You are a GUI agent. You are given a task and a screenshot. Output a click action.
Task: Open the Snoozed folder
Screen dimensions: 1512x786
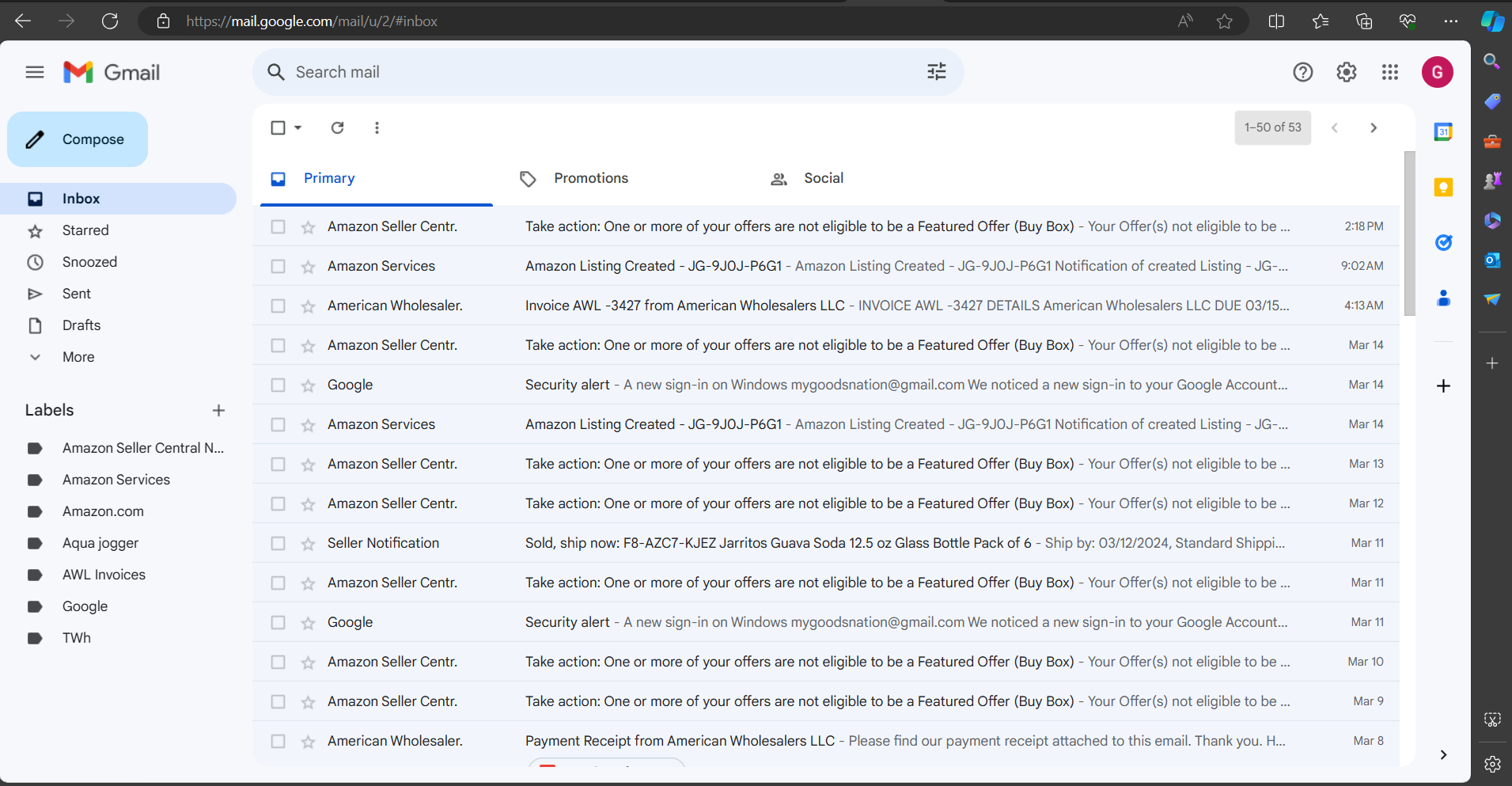click(89, 262)
